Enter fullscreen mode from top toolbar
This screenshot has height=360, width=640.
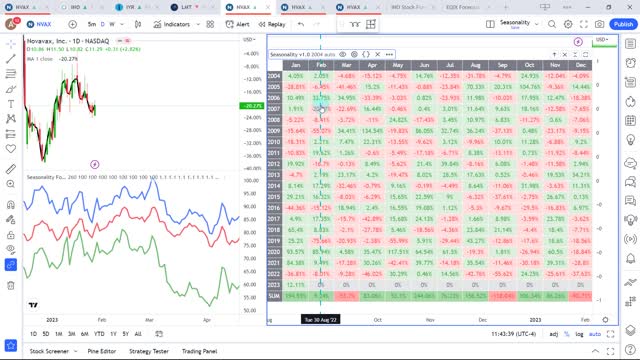pyautogui.click(x=584, y=24)
